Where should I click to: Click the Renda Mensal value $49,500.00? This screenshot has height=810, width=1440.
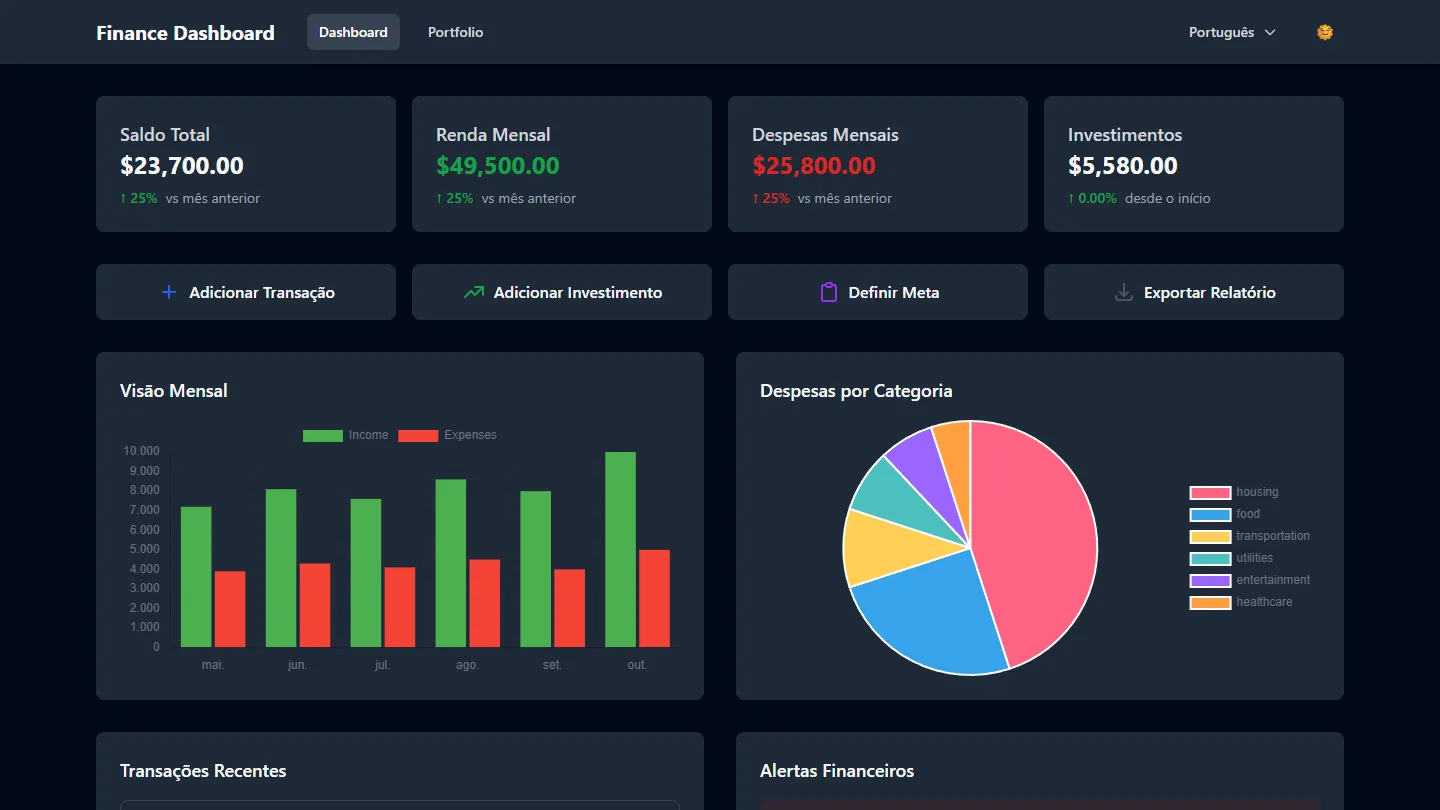498,166
